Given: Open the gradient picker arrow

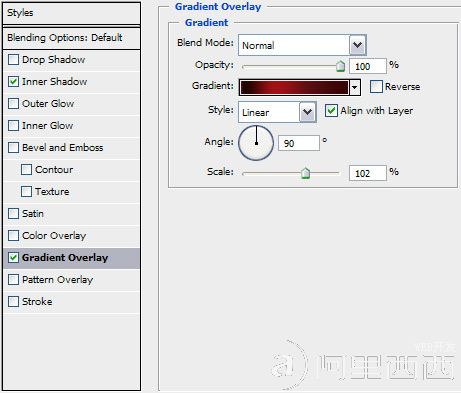Looking at the screenshot, I should [355, 88].
